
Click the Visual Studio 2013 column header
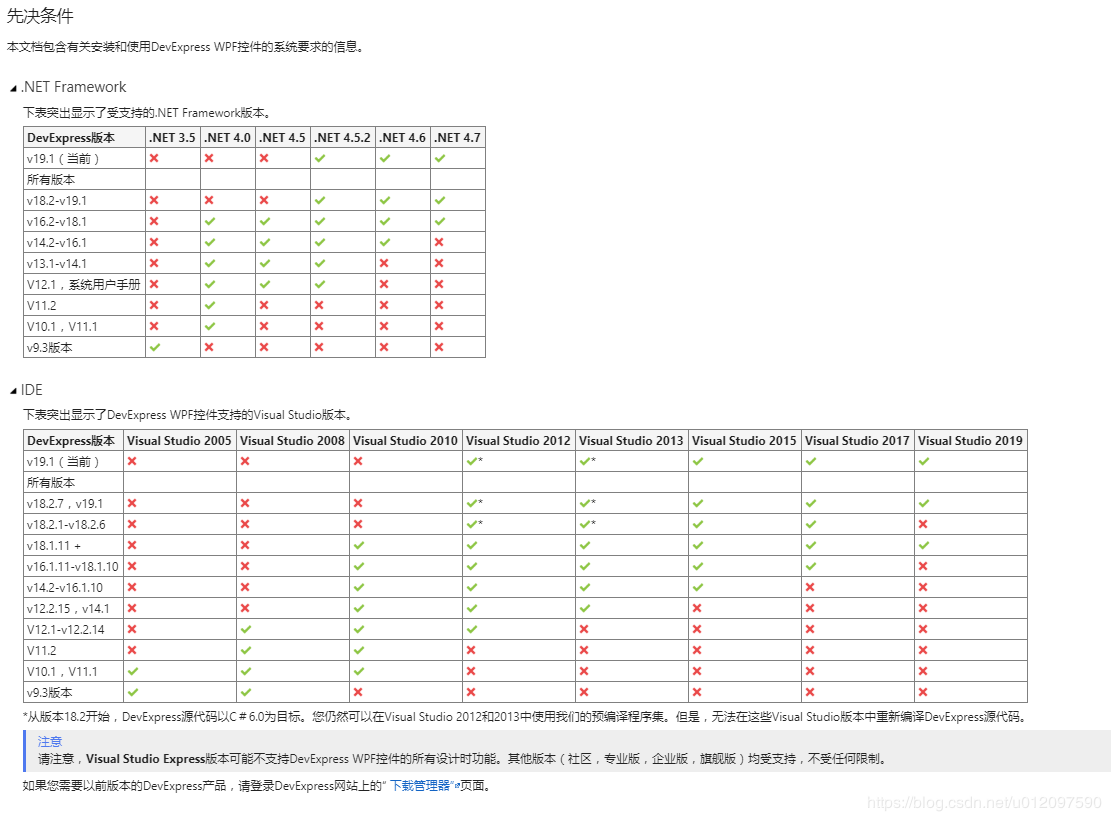click(631, 441)
